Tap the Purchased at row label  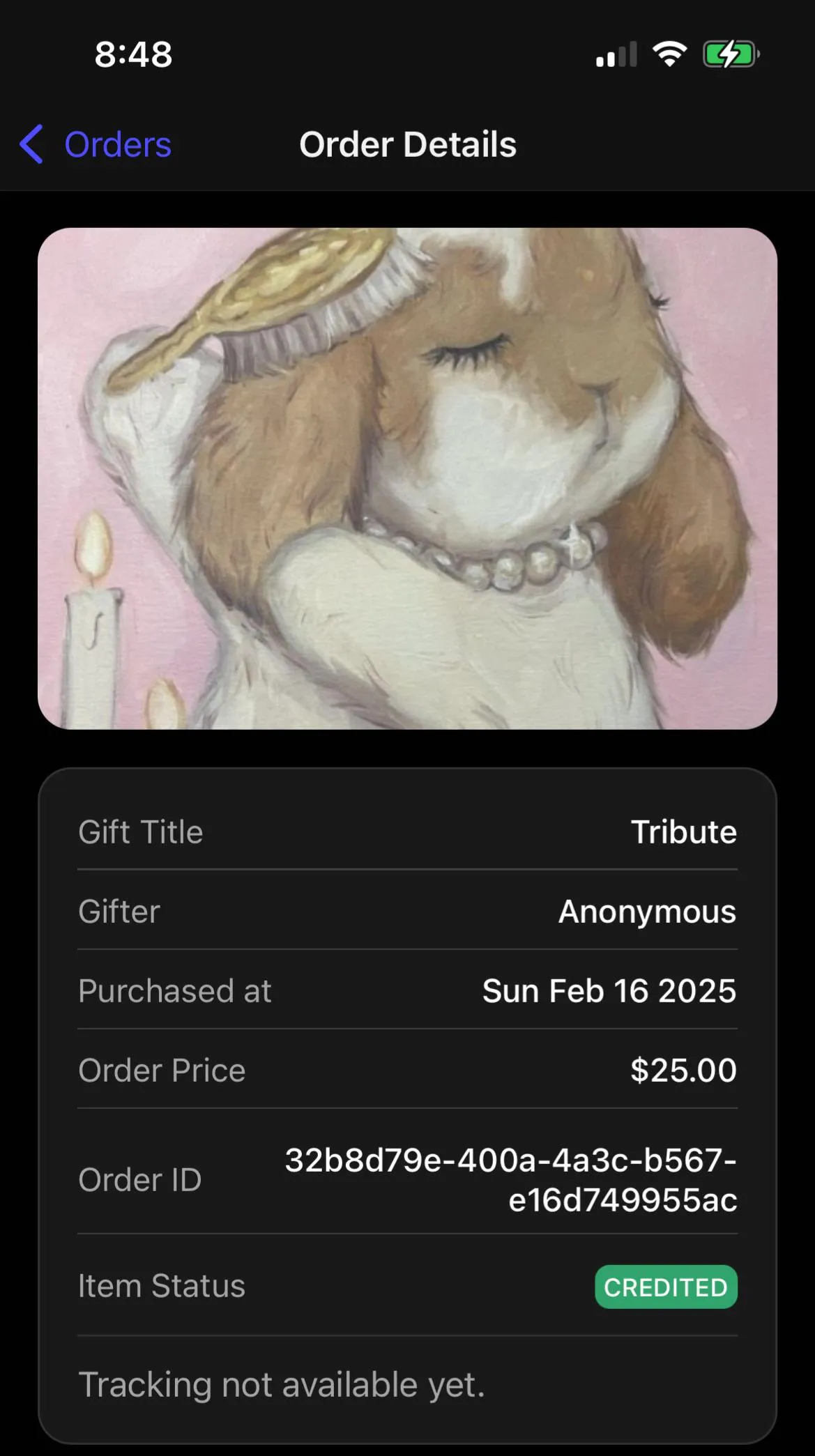coord(175,990)
